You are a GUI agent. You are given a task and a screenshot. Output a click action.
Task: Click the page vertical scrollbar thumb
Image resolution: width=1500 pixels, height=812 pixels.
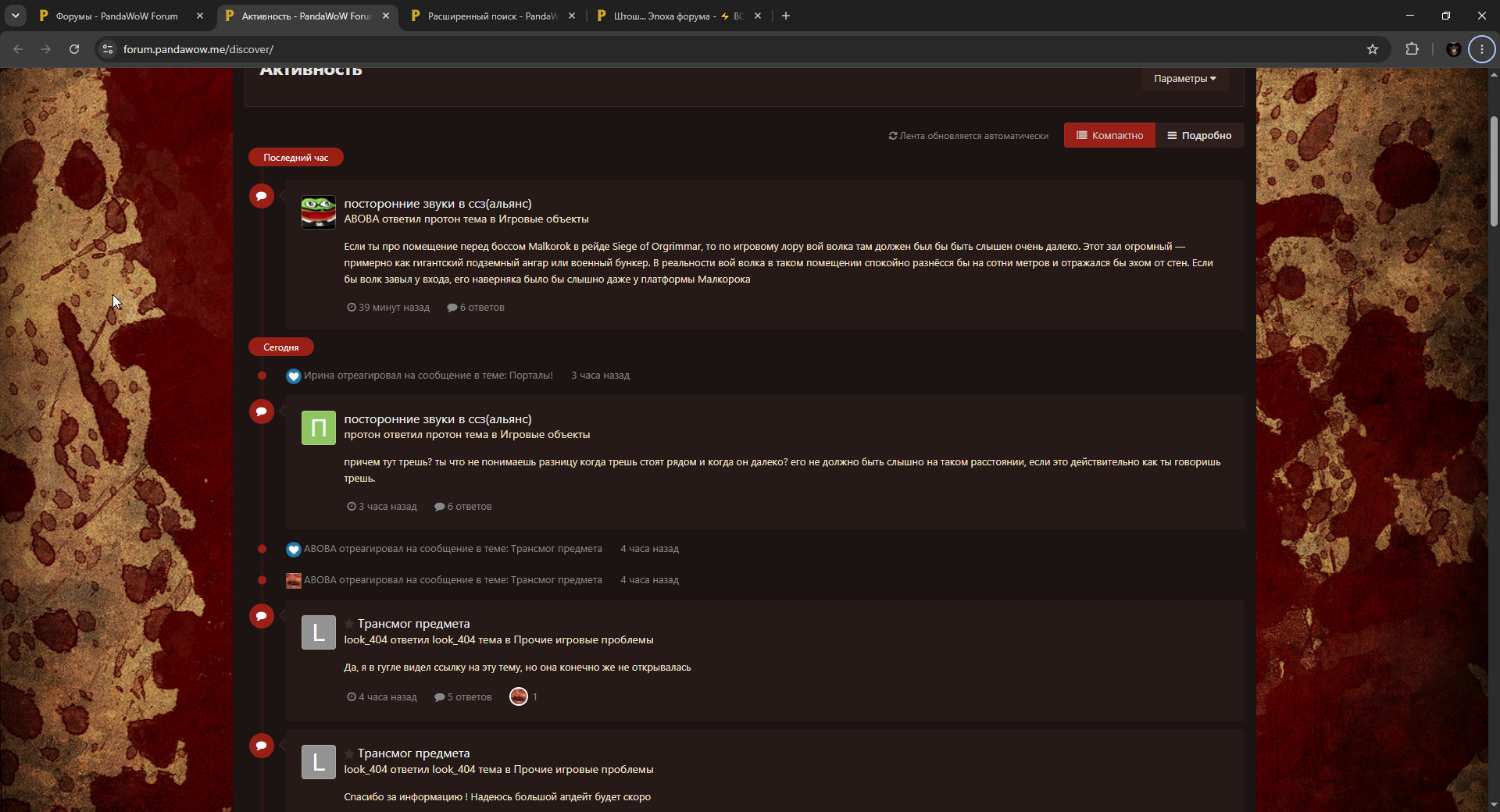click(1494, 172)
